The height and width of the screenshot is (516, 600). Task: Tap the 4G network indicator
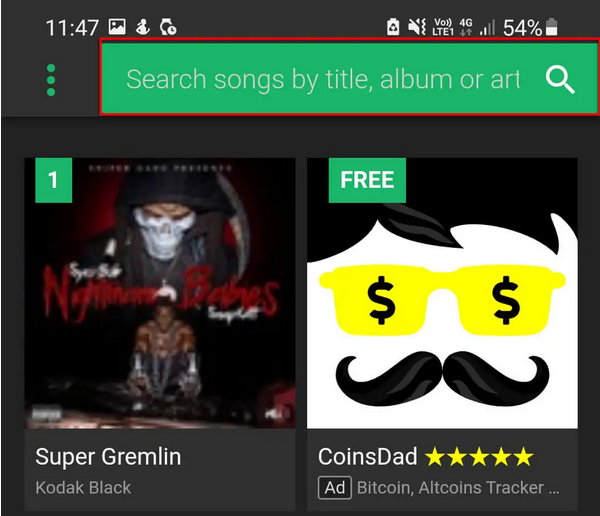(466, 27)
